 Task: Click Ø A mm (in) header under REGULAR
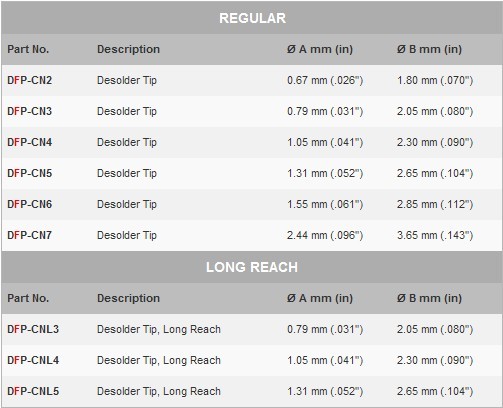click(320, 49)
